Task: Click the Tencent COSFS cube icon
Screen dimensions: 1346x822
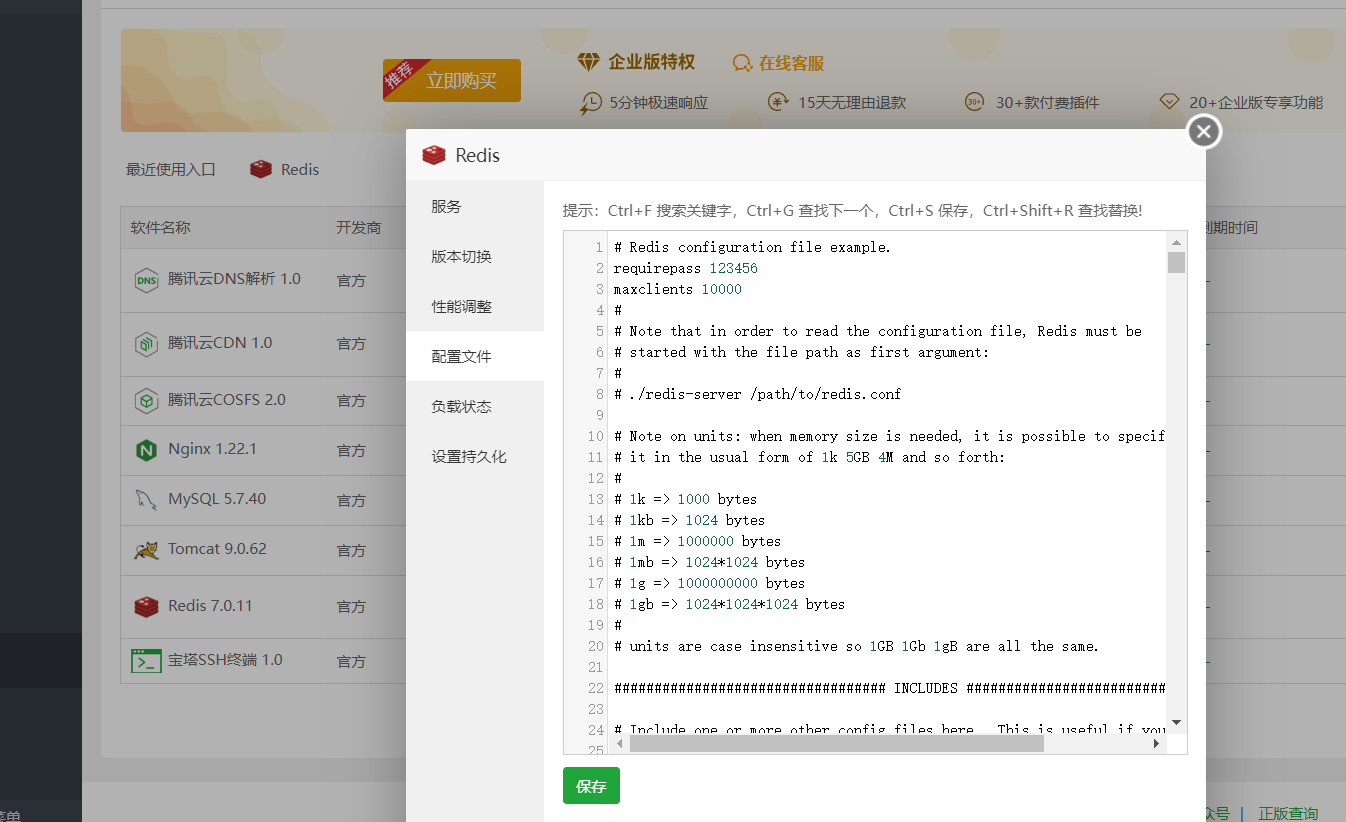Action: pos(146,401)
